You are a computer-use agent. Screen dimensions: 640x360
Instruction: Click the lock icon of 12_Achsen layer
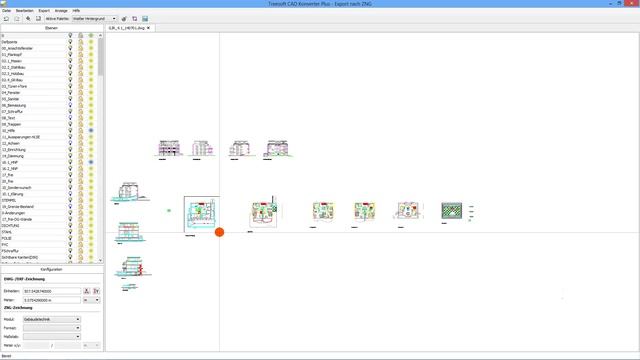tap(80, 143)
